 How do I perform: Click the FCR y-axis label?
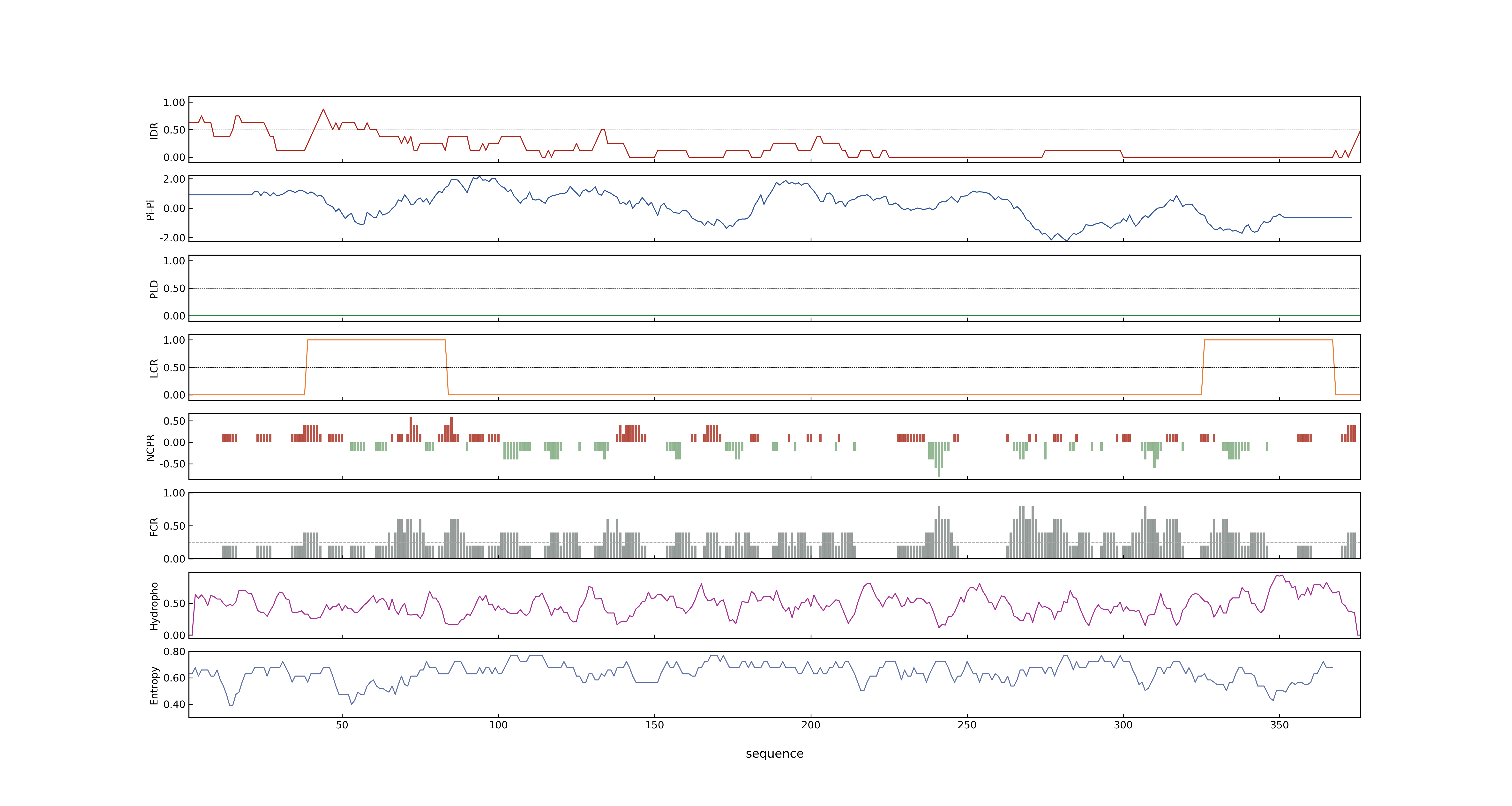pos(154,526)
